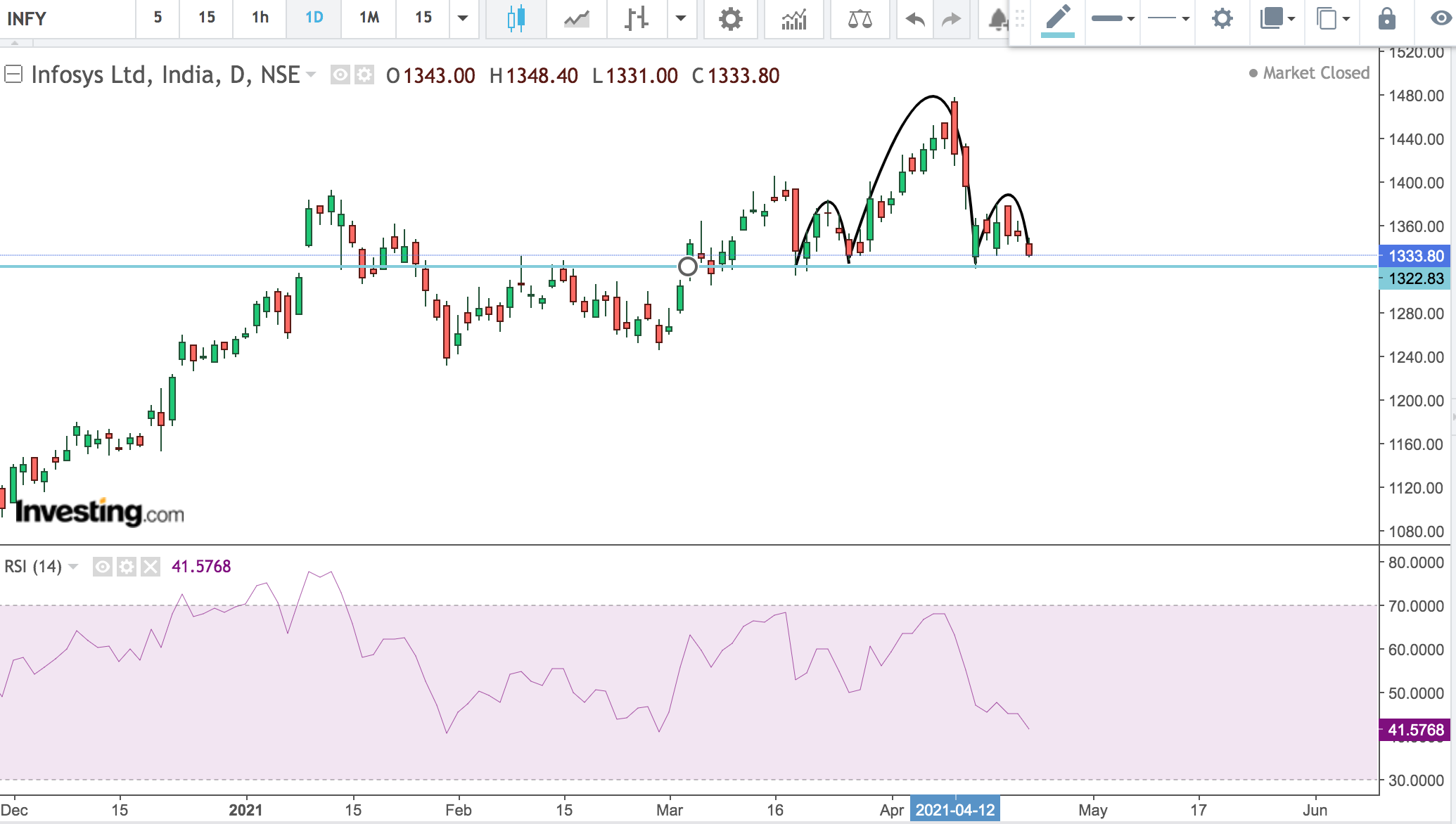
Task: Toggle drawing visibility eye in toolbar
Action: [x=1441, y=19]
